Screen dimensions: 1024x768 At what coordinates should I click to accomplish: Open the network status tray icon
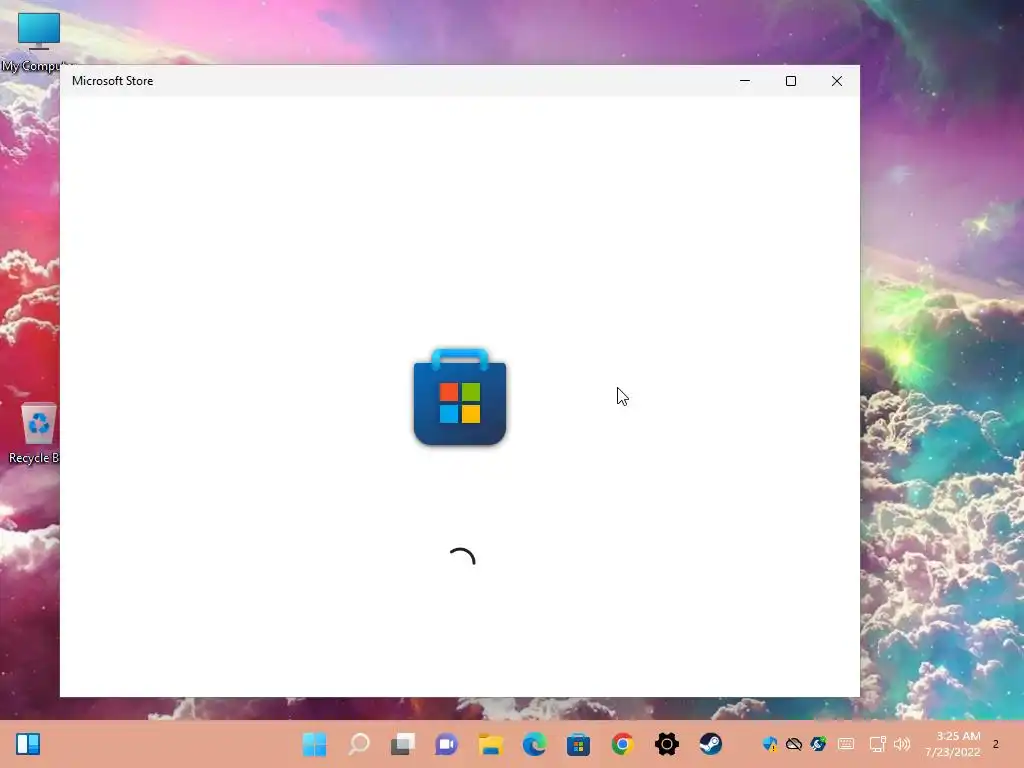pos(877,744)
